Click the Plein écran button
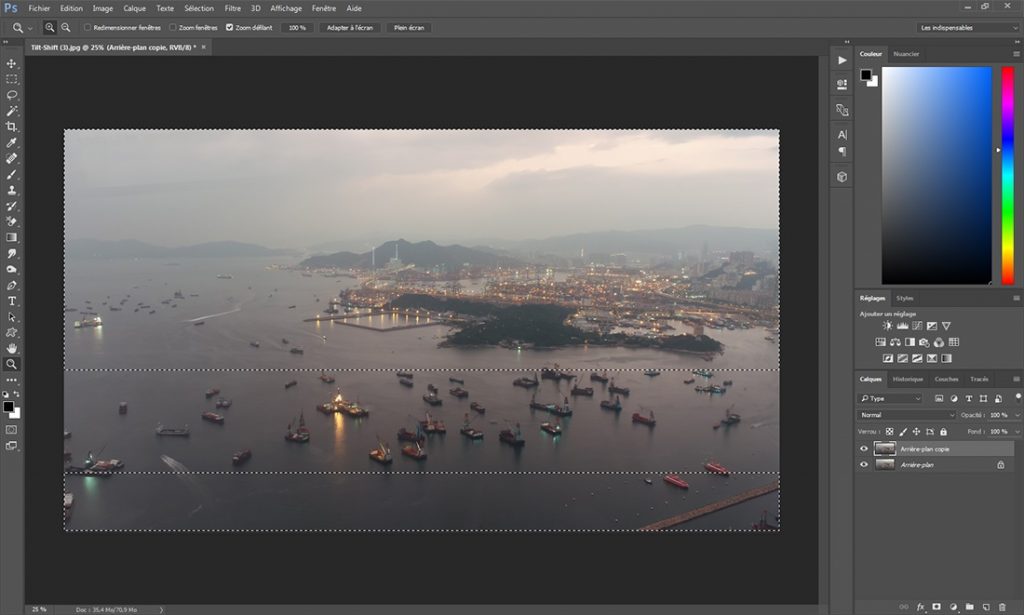The image size is (1024, 615). (408, 28)
